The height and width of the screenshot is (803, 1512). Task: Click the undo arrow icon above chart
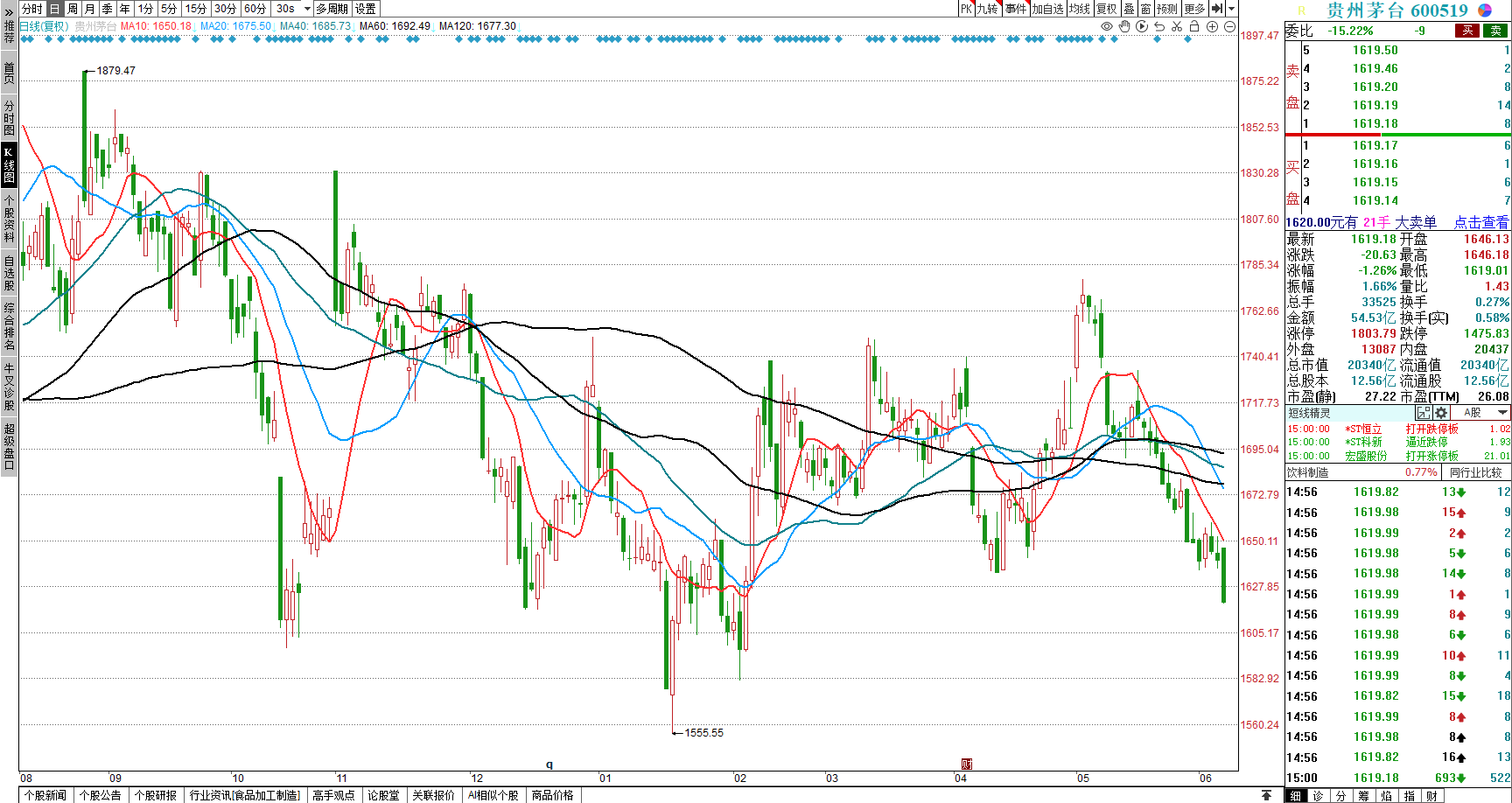tap(1159, 26)
